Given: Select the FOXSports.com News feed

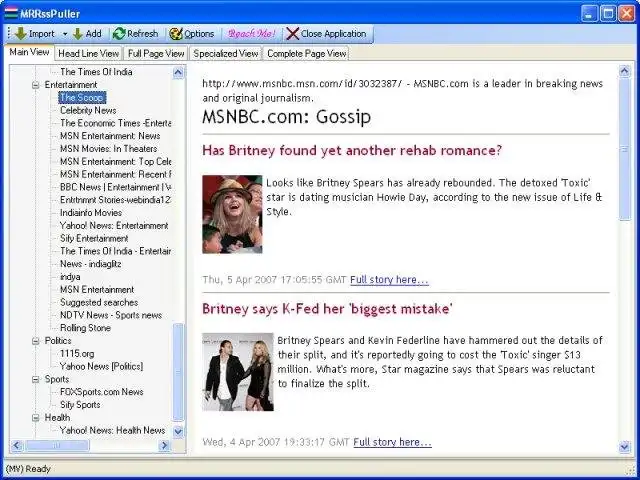Looking at the screenshot, I should (x=102, y=392).
